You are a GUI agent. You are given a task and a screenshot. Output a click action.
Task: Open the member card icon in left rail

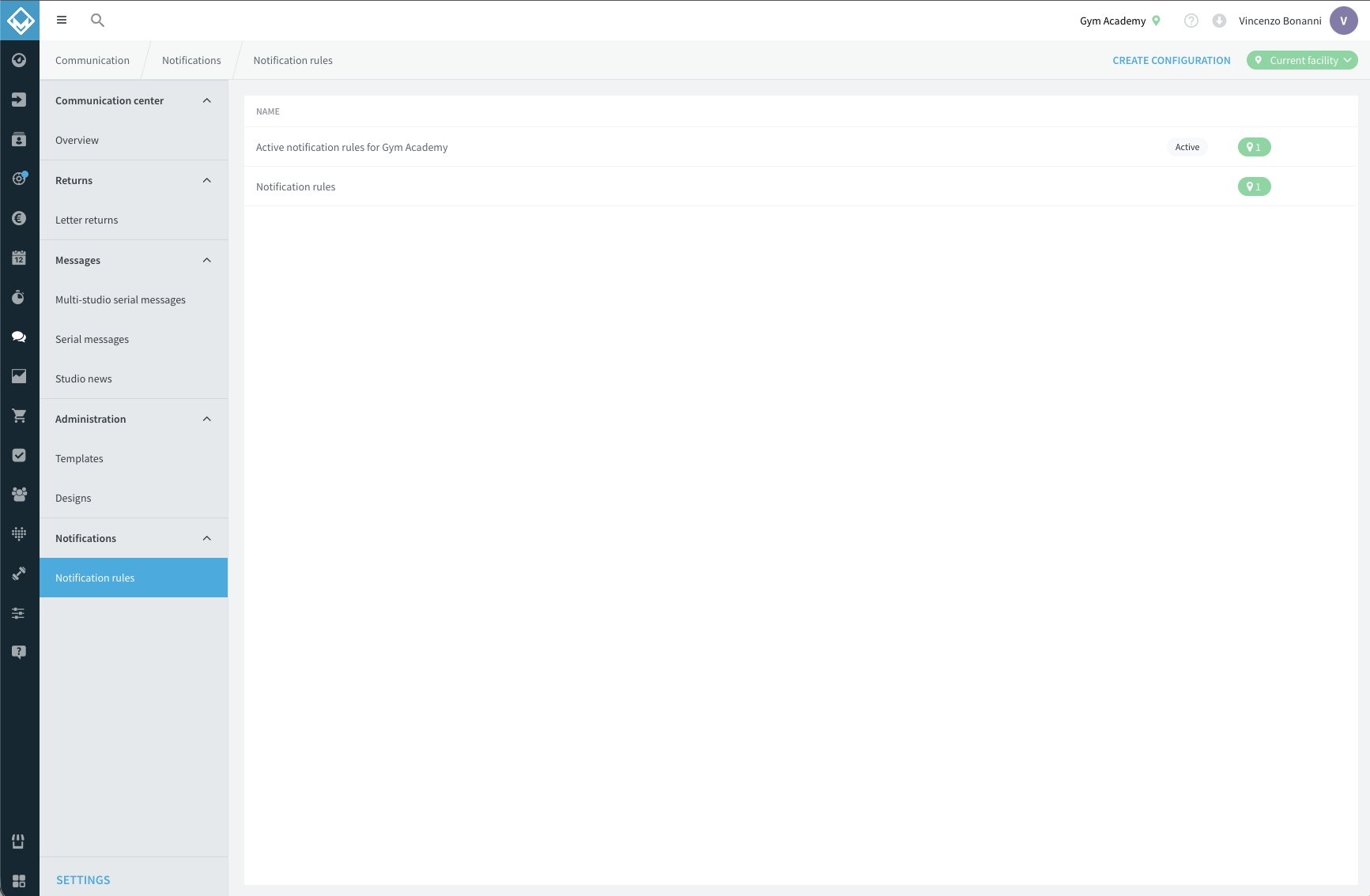(x=19, y=139)
